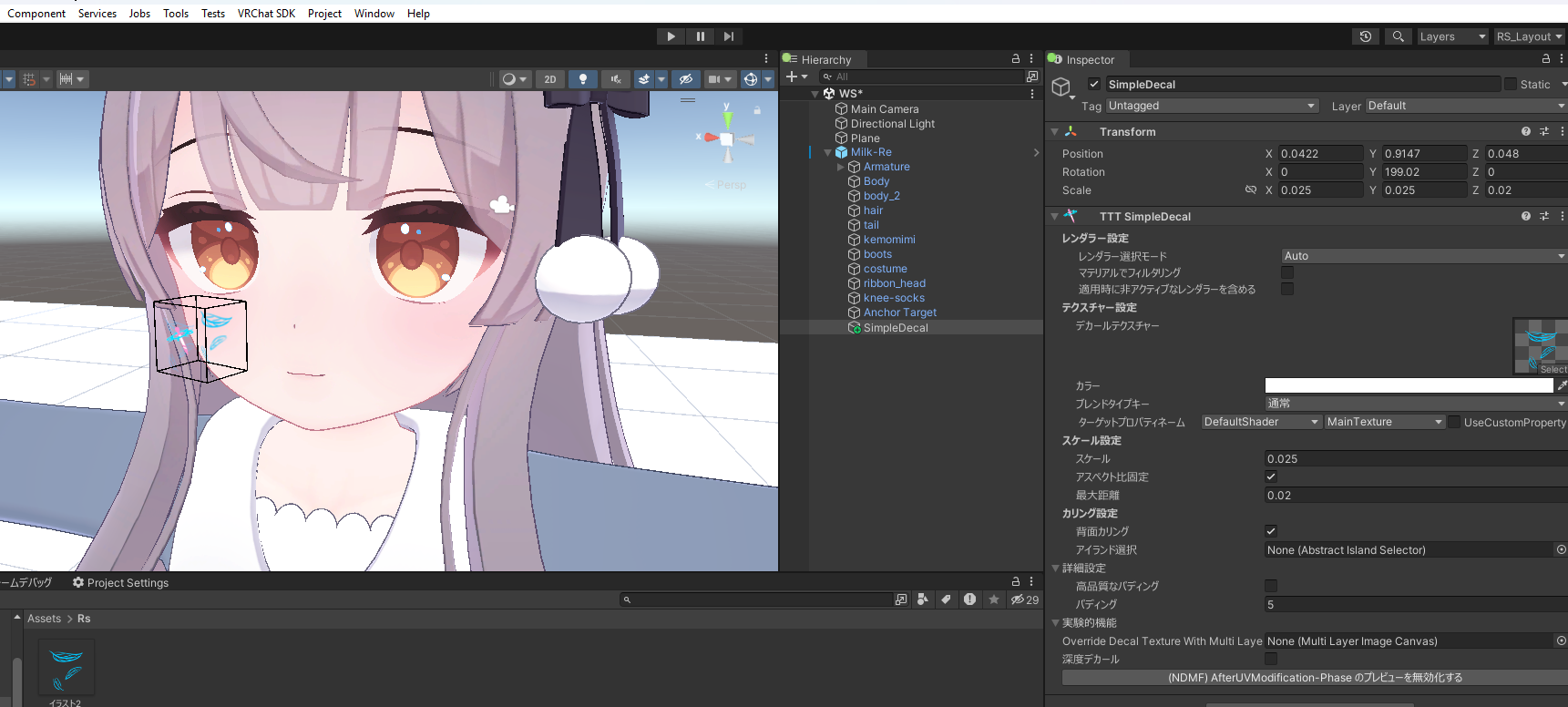This screenshot has width=1568, height=707.
Task: Toggle scene audio mute icon
Action: (616, 79)
